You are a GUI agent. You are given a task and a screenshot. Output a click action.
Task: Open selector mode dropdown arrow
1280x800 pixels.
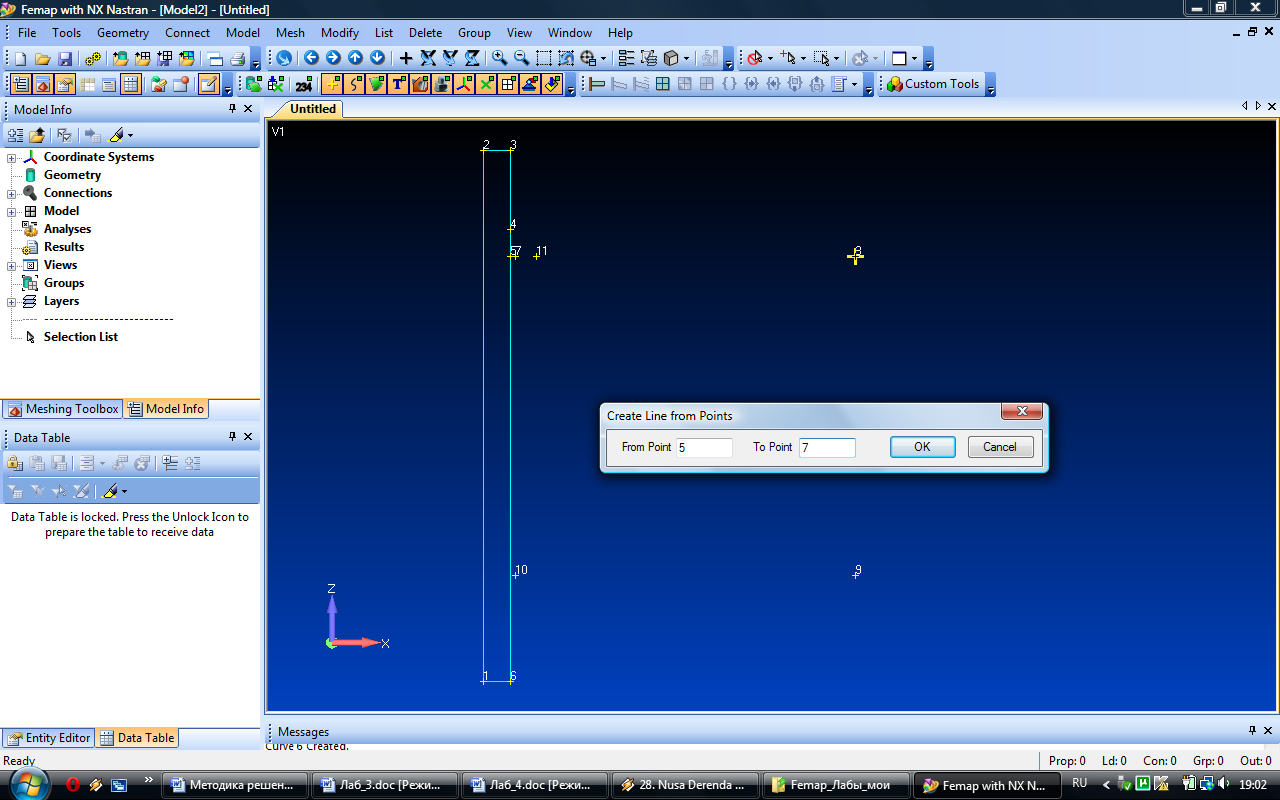point(770,58)
